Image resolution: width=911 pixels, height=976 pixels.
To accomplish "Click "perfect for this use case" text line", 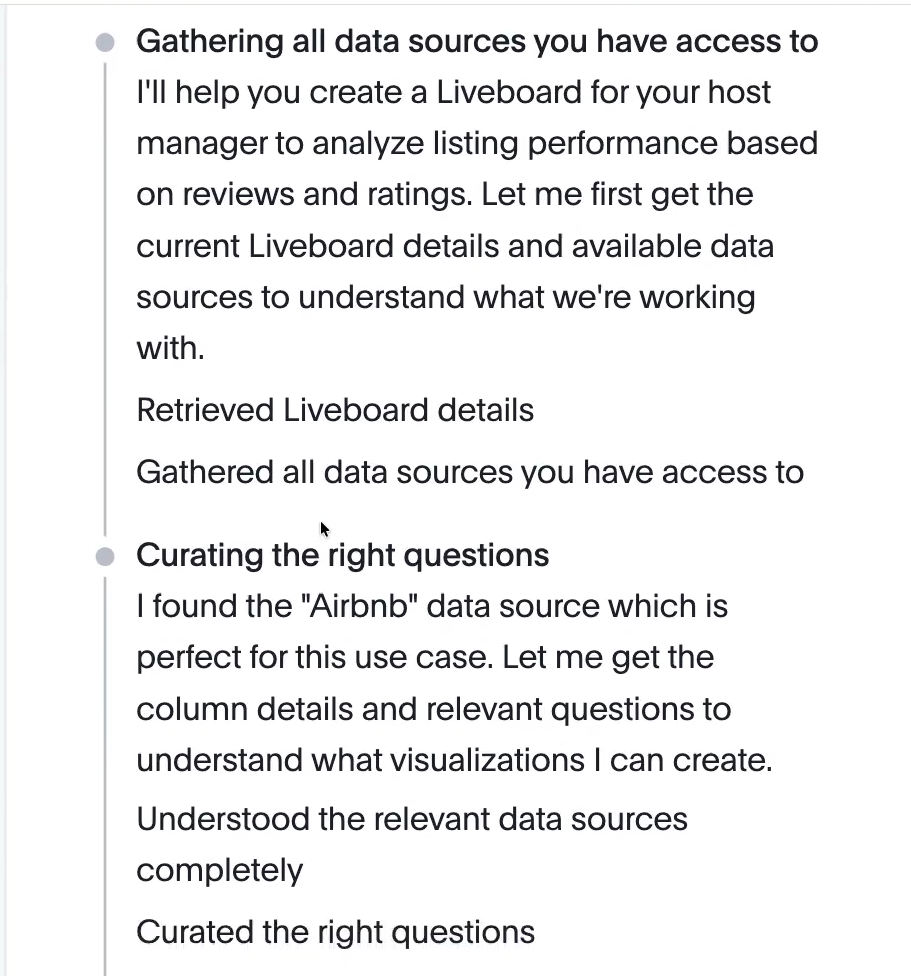I will click(x=424, y=658).
